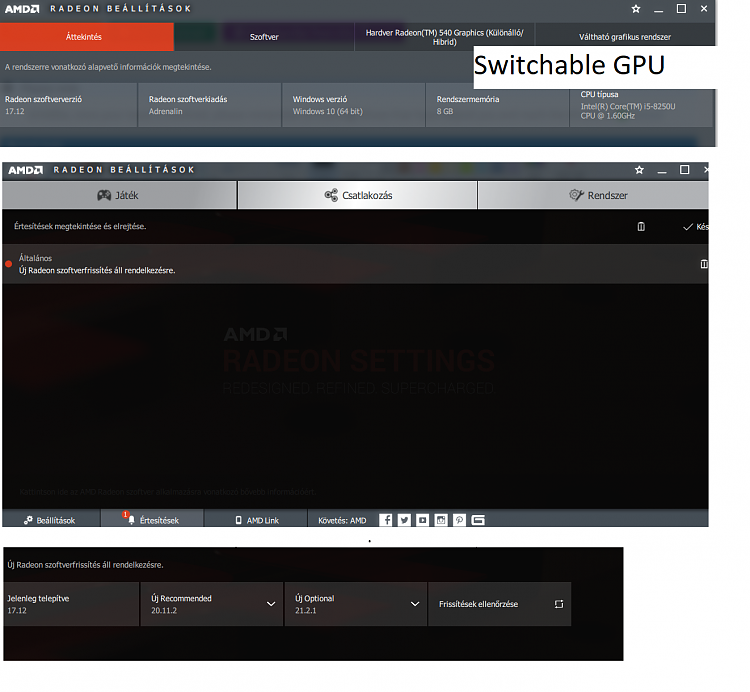The width and height of the screenshot is (750, 692).
Task: Open the Új Radeon szoftverfrissítés notification
Action: (355, 264)
